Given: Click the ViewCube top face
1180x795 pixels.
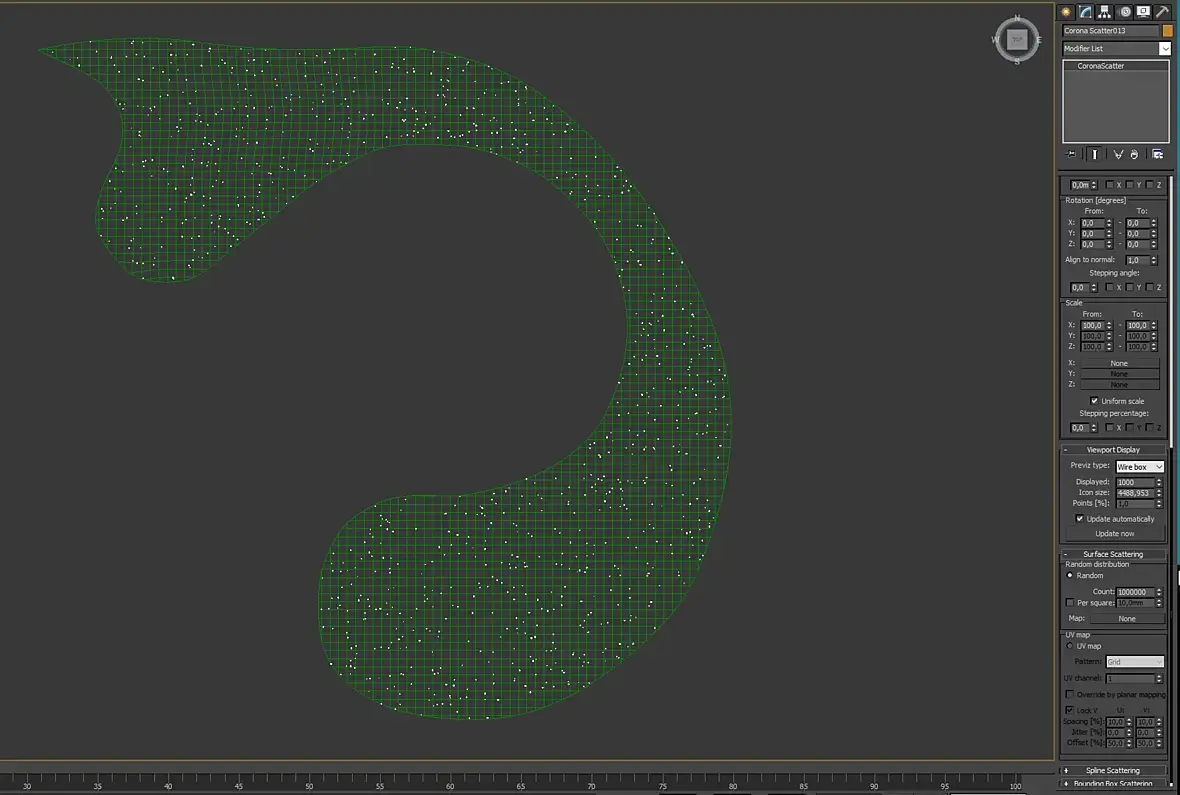Looking at the screenshot, I should tap(1017, 39).
